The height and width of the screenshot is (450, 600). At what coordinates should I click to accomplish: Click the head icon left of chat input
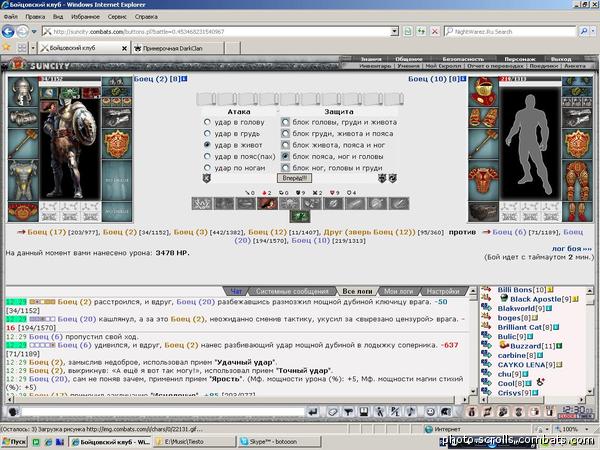coord(13,412)
